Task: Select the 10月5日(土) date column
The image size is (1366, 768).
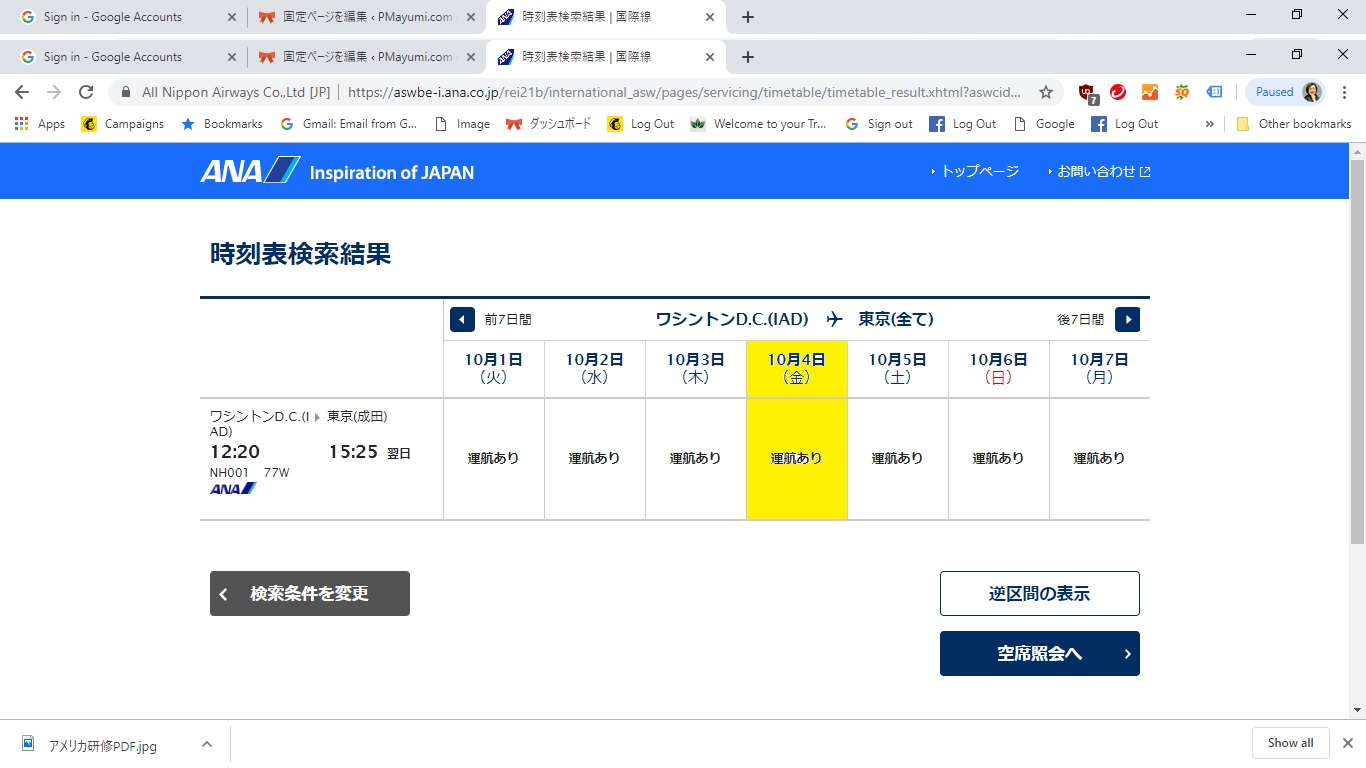Action: click(x=898, y=368)
